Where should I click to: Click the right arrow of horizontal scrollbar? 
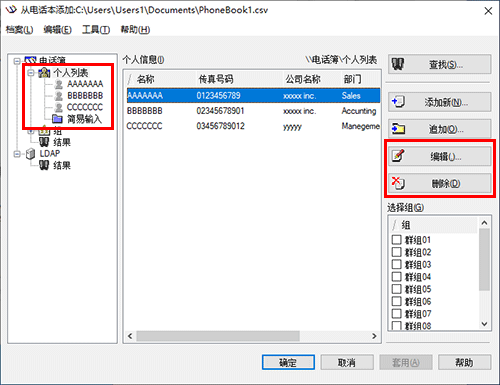tap(374, 336)
